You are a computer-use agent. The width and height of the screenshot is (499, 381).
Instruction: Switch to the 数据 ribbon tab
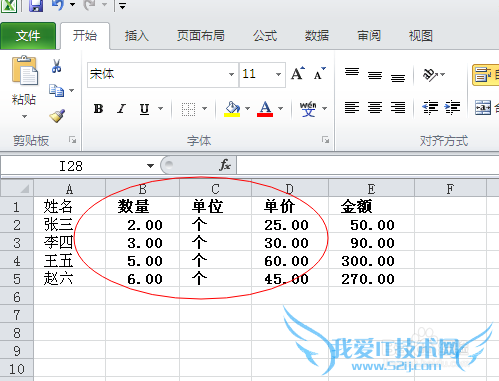[317, 36]
